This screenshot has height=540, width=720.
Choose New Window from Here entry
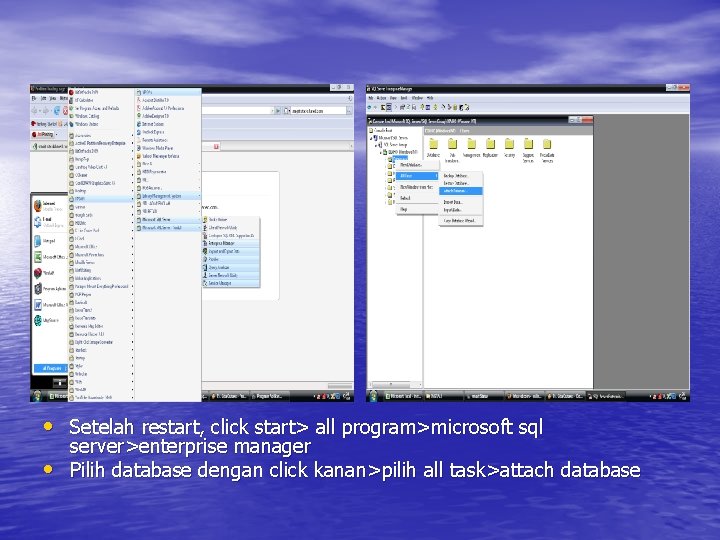coord(417,187)
